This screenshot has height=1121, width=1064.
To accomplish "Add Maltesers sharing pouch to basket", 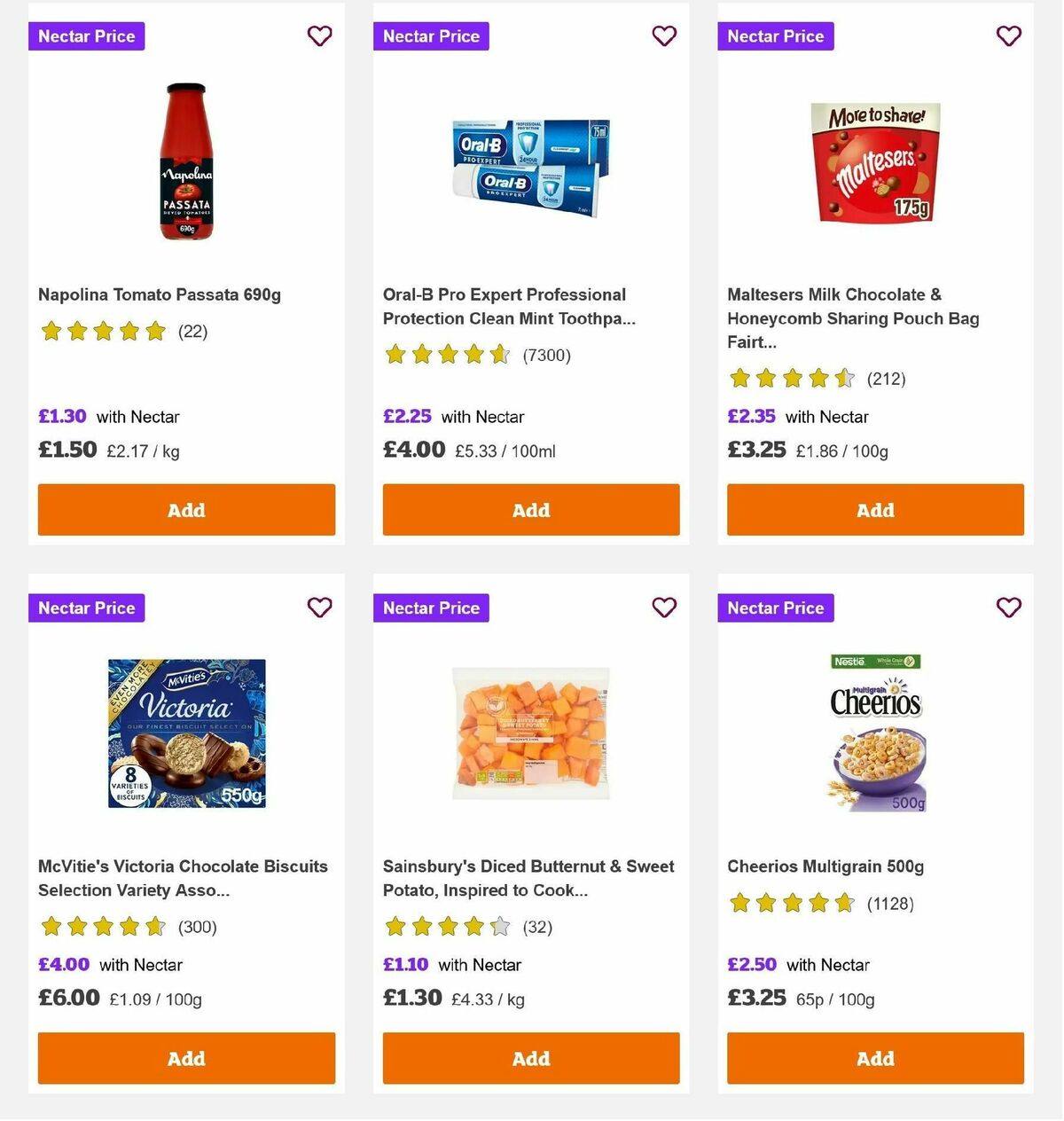I will point(875,510).
